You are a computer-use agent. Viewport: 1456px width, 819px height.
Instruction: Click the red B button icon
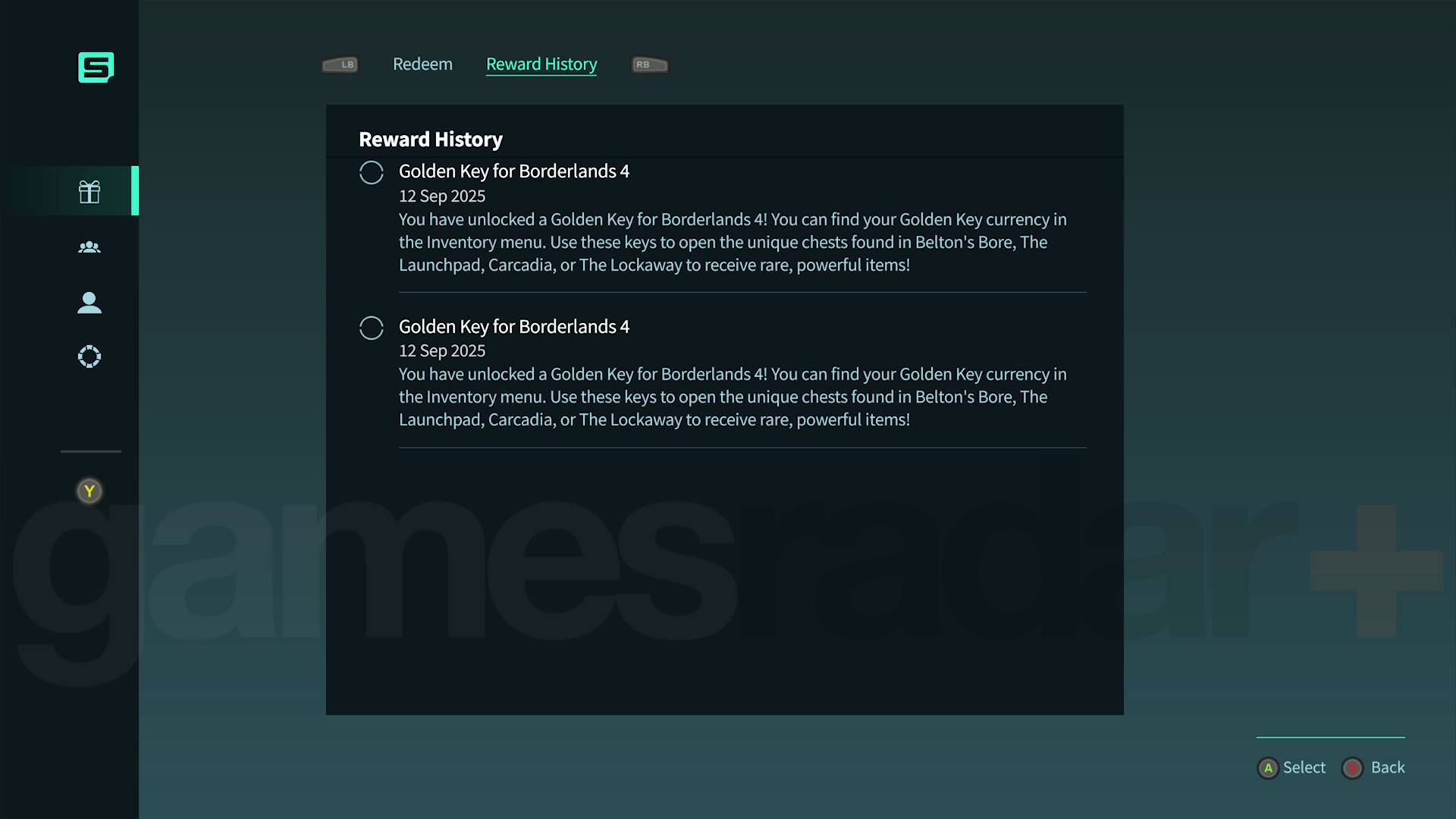pyautogui.click(x=1352, y=768)
